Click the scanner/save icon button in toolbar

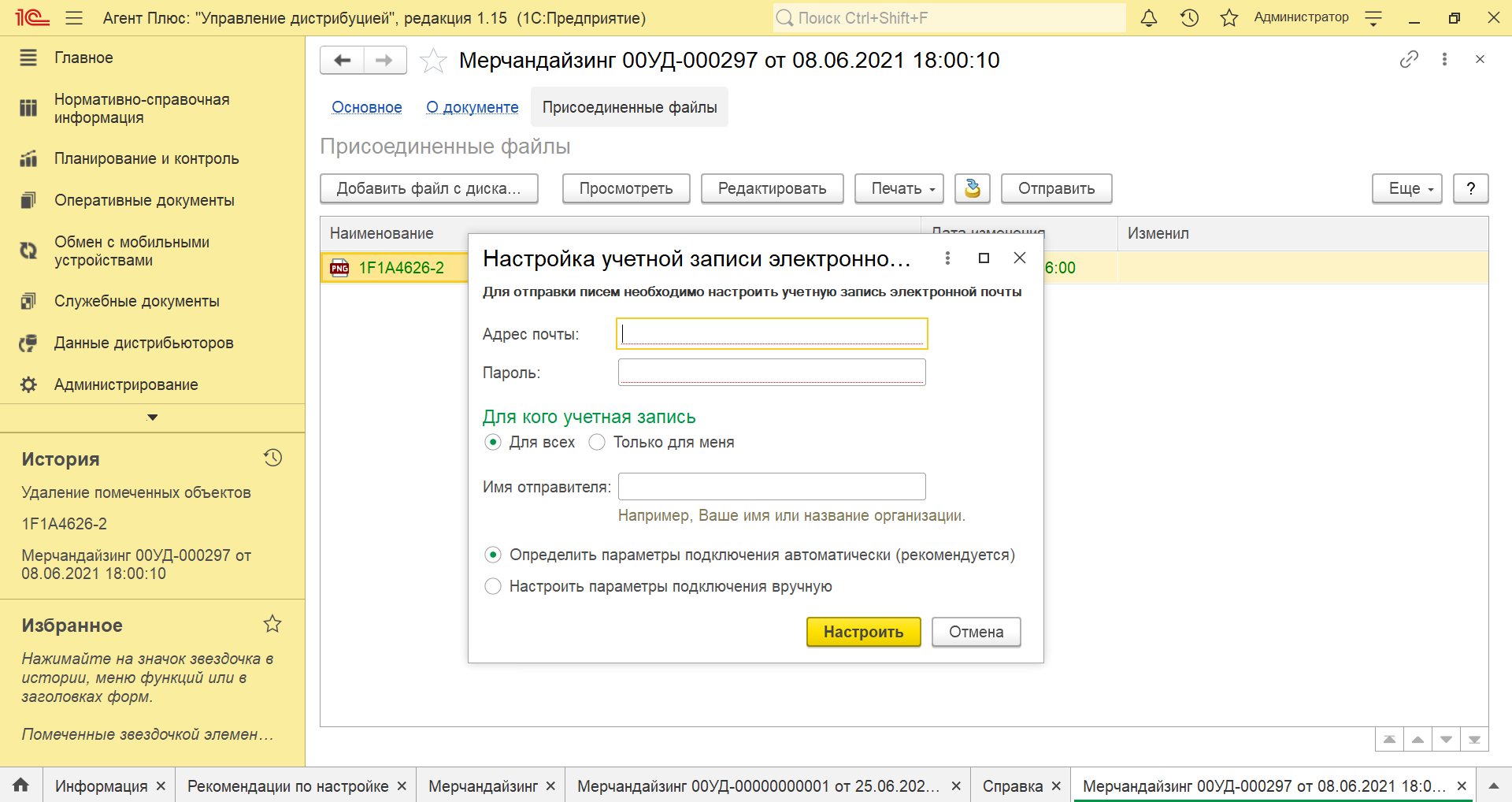click(x=972, y=188)
